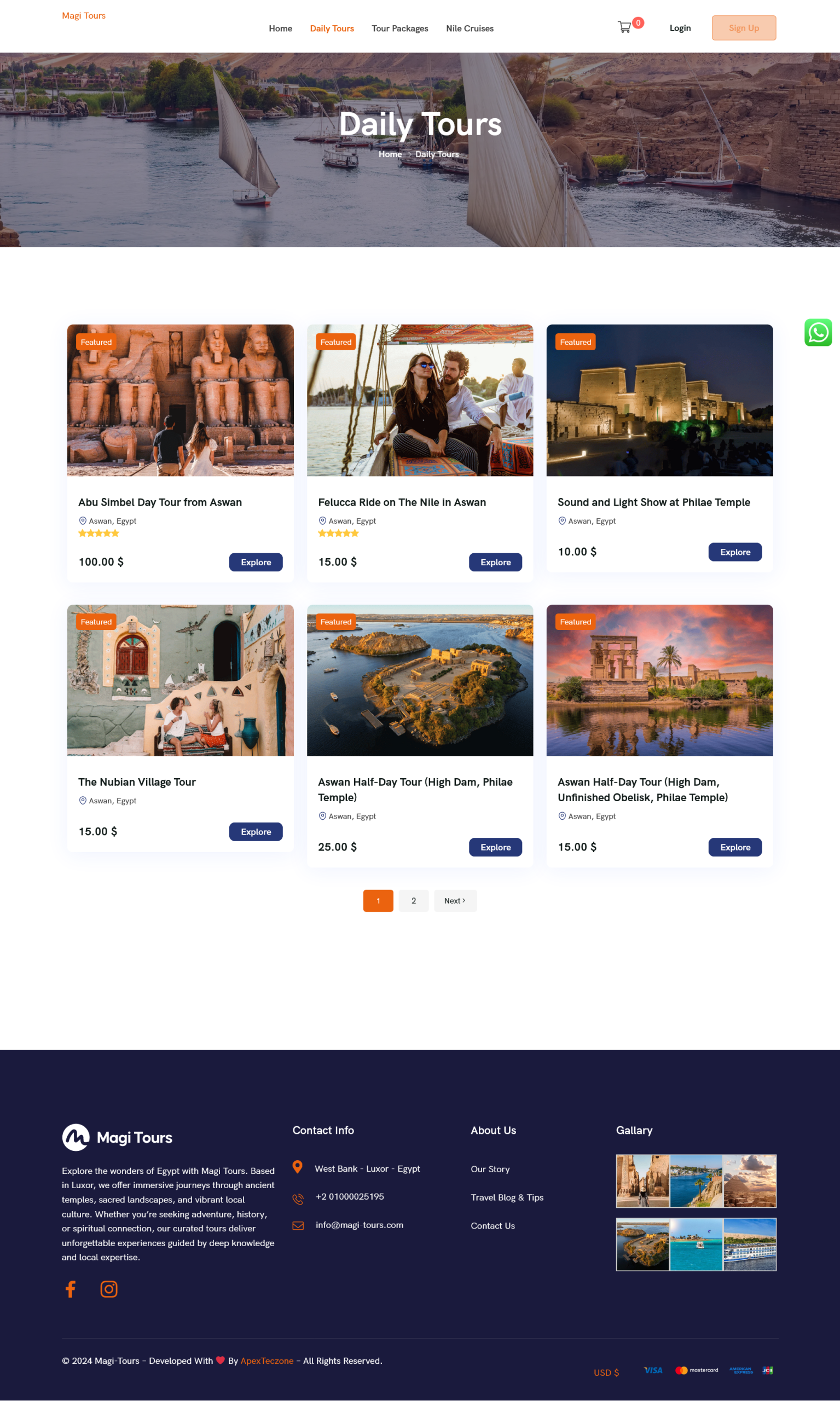This screenshot has width=840, height=1401.
Task: Visit the Facebook page icon in footer
Action: (71, 1289)
